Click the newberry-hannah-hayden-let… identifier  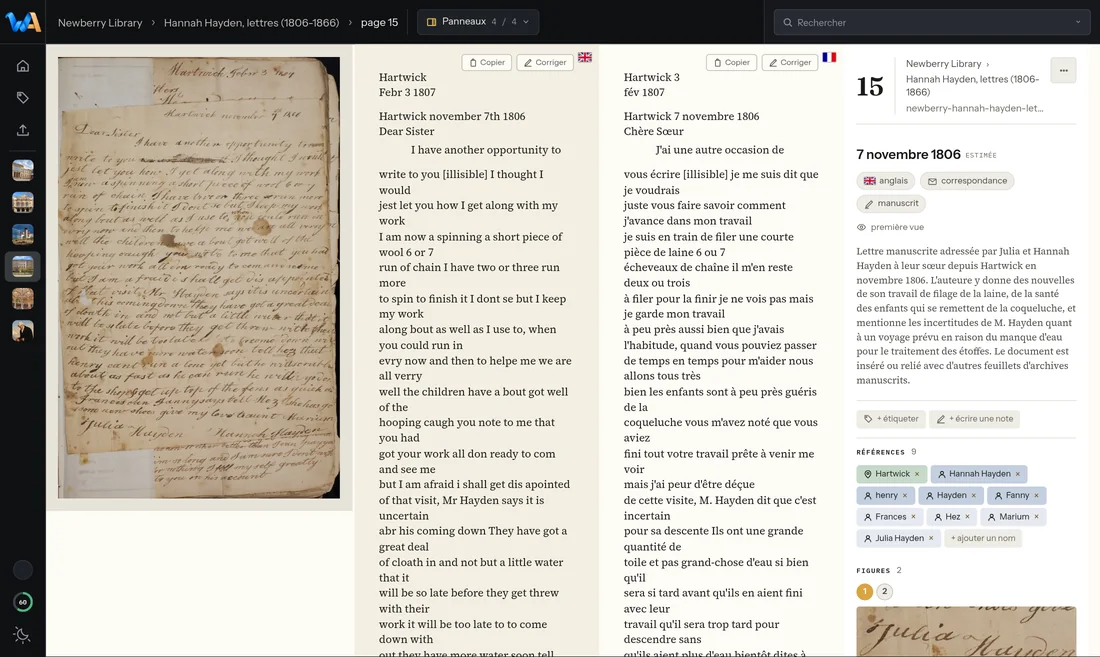point(974,108)
